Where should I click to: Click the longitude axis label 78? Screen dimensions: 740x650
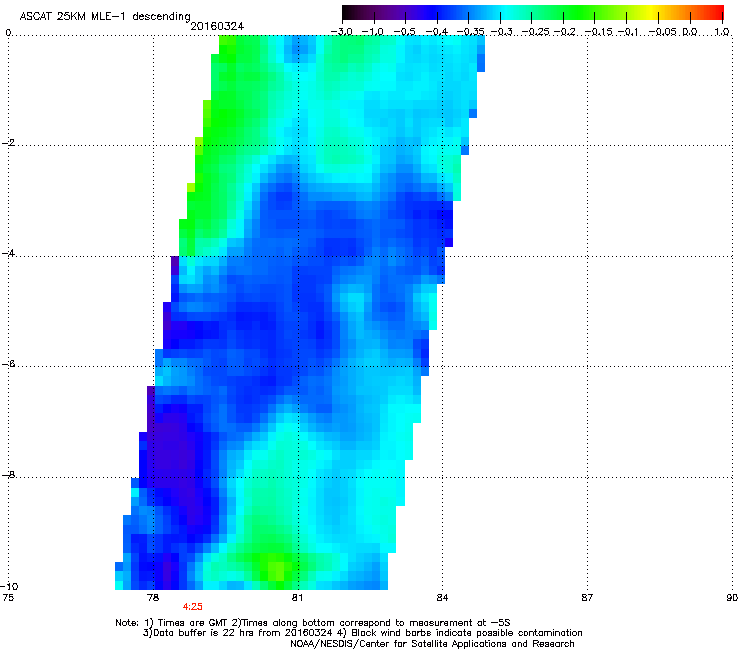153,598
